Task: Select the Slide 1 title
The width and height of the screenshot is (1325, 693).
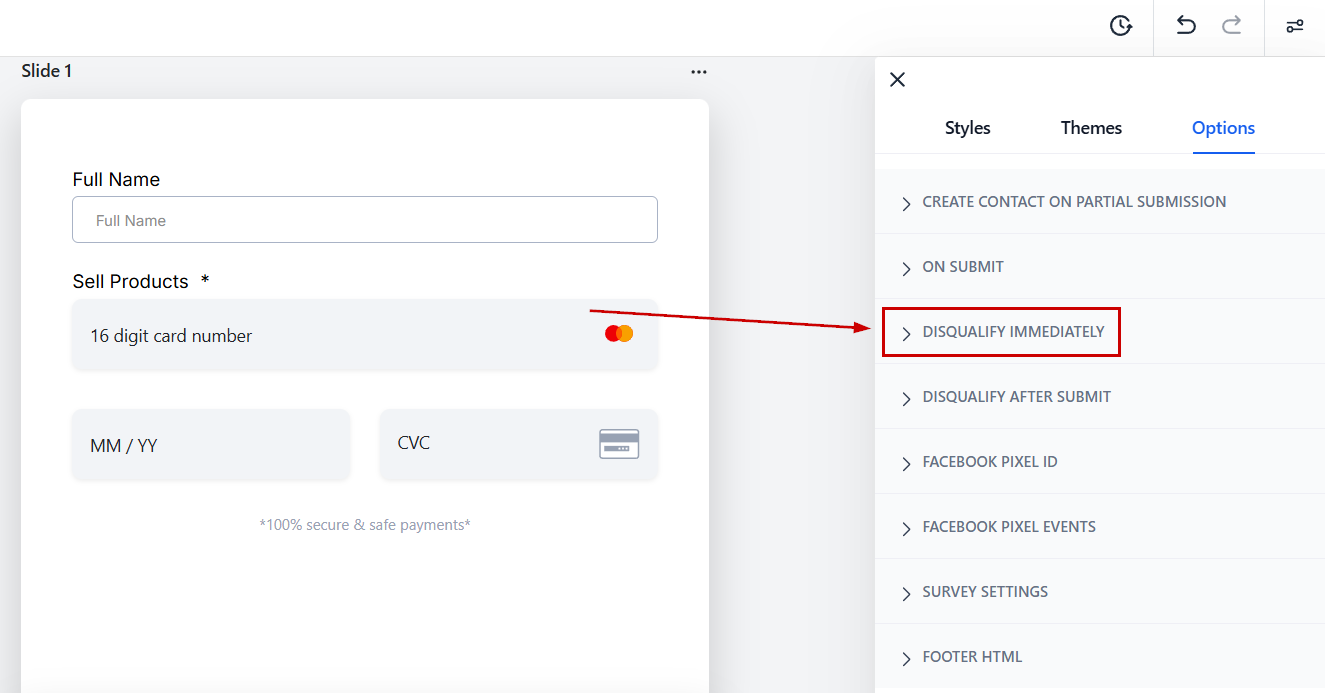Action: 47,71
